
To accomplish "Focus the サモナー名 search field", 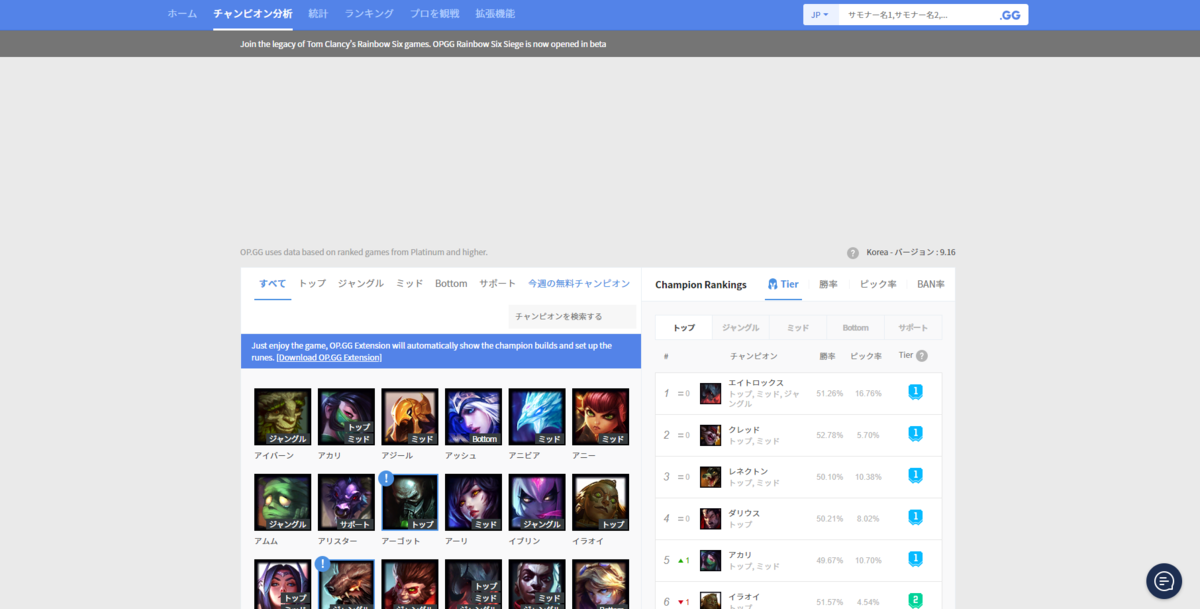I will [917, 15].
